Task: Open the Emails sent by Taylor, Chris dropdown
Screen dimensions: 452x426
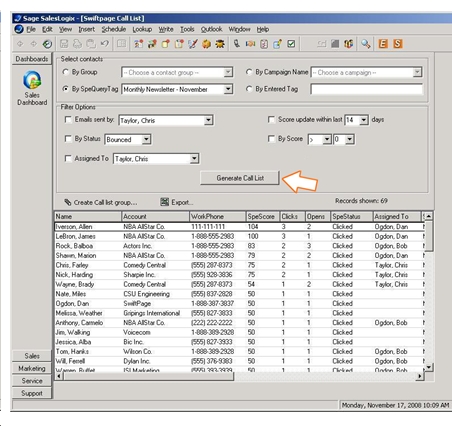Action: point(208,120)
